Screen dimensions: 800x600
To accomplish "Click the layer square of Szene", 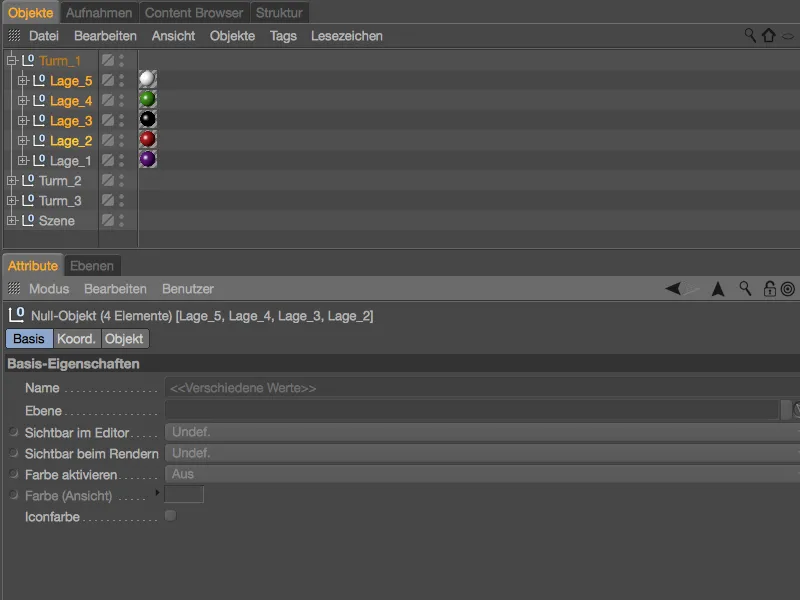I will click(108, 220).
